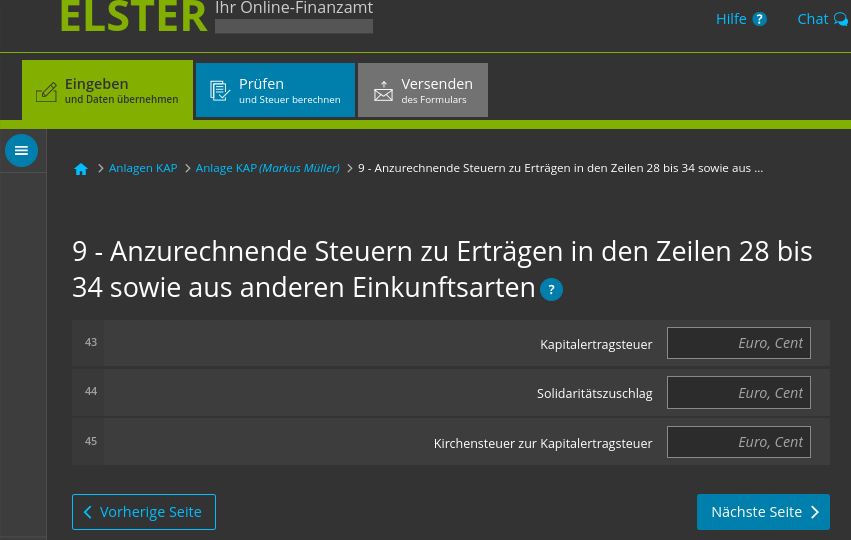Navigate to Anlagen KAP breadcrumb
The image size is (851, 540).
click(143, 168)
